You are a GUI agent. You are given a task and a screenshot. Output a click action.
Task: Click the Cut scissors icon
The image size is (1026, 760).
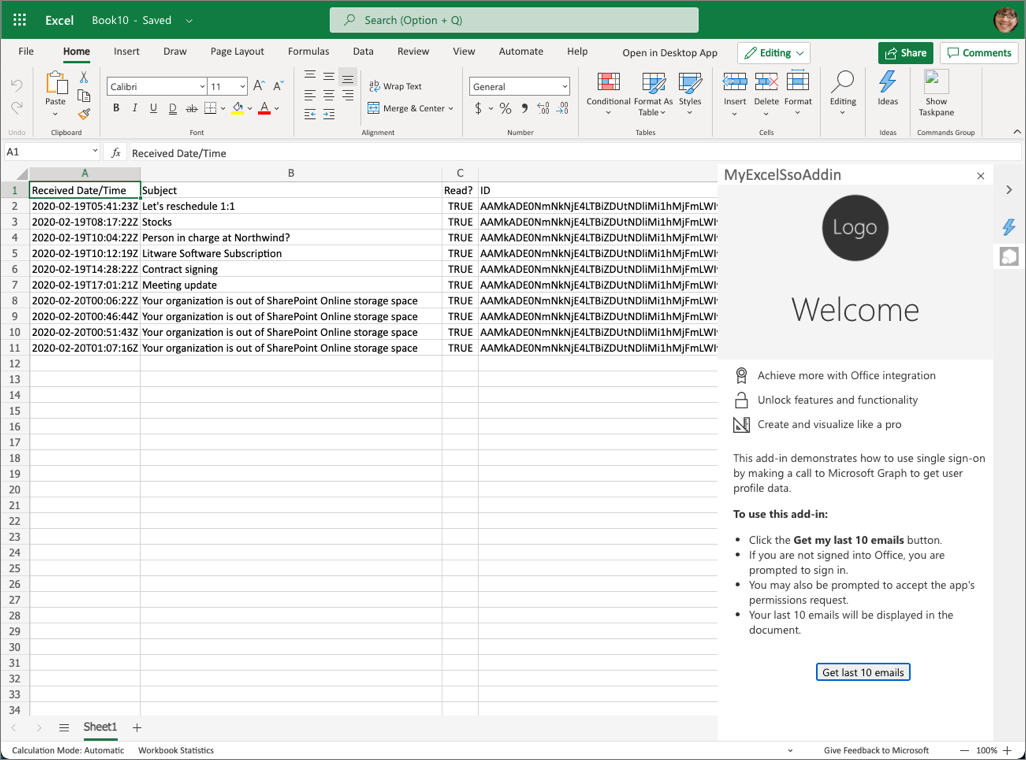tap(84, 77)
